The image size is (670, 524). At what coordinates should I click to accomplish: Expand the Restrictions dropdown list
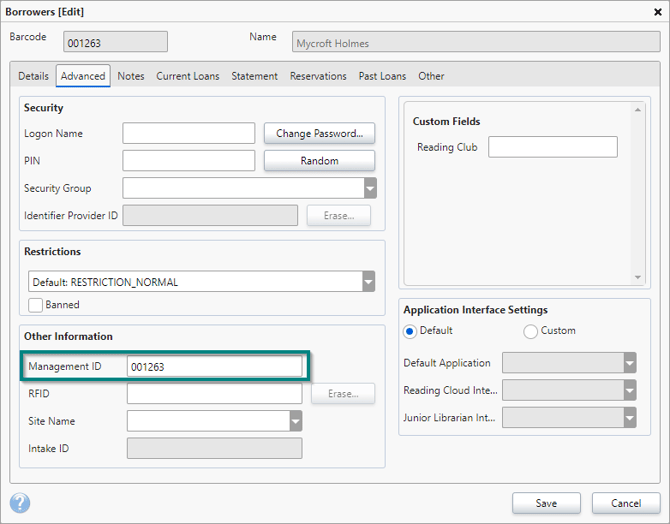click(368, 282)
